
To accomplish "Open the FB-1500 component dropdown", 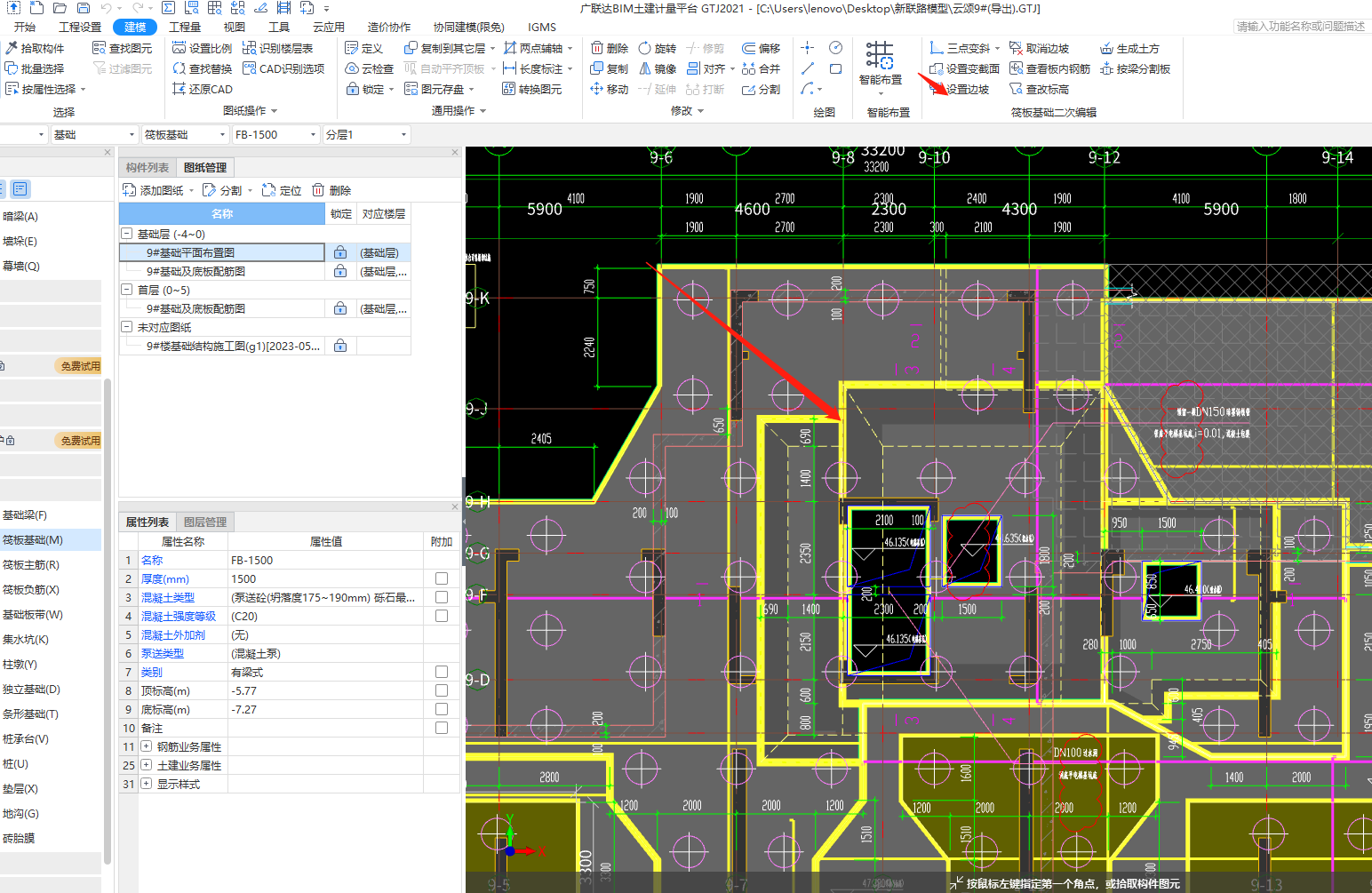I will (x=275, y=134).
